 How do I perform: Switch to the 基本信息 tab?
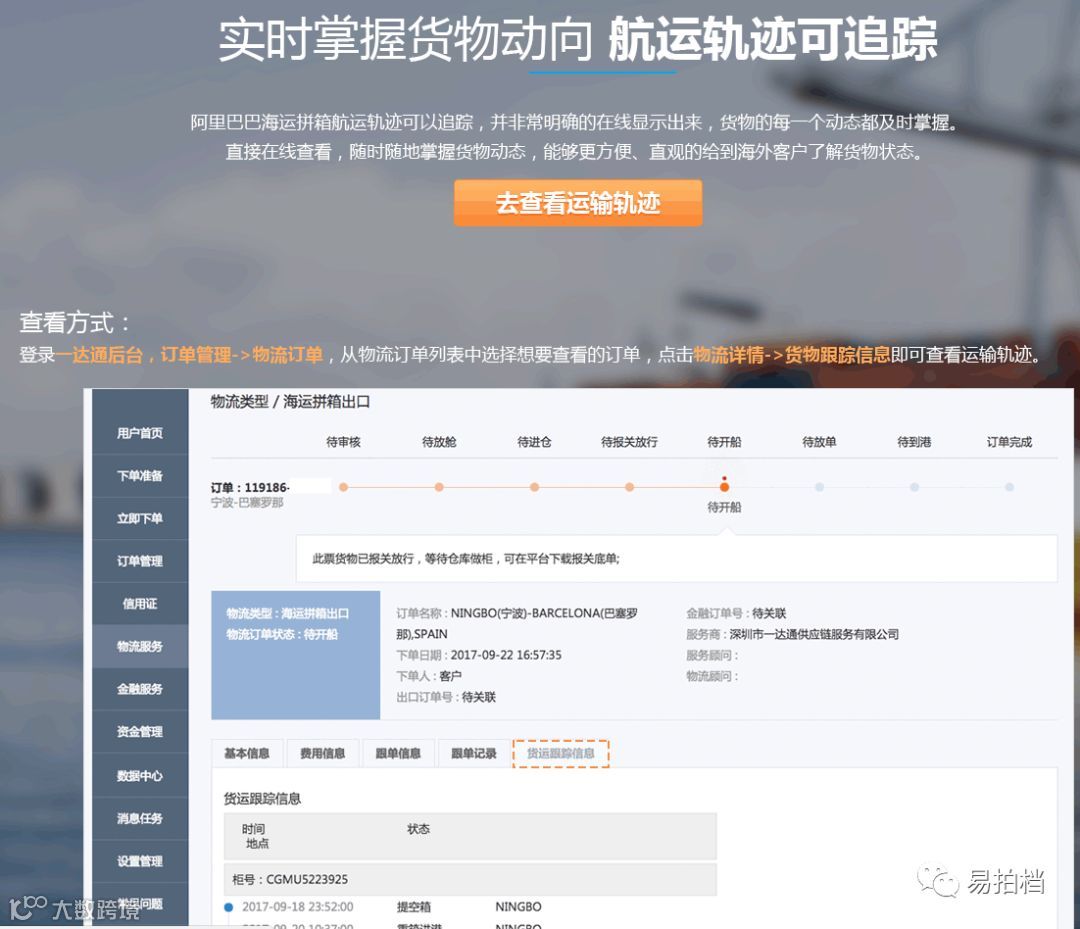point(247,753)
